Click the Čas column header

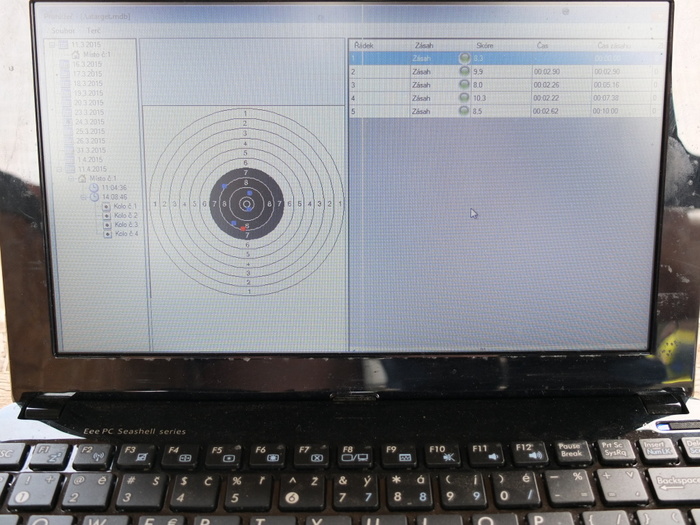pos(540,46)
